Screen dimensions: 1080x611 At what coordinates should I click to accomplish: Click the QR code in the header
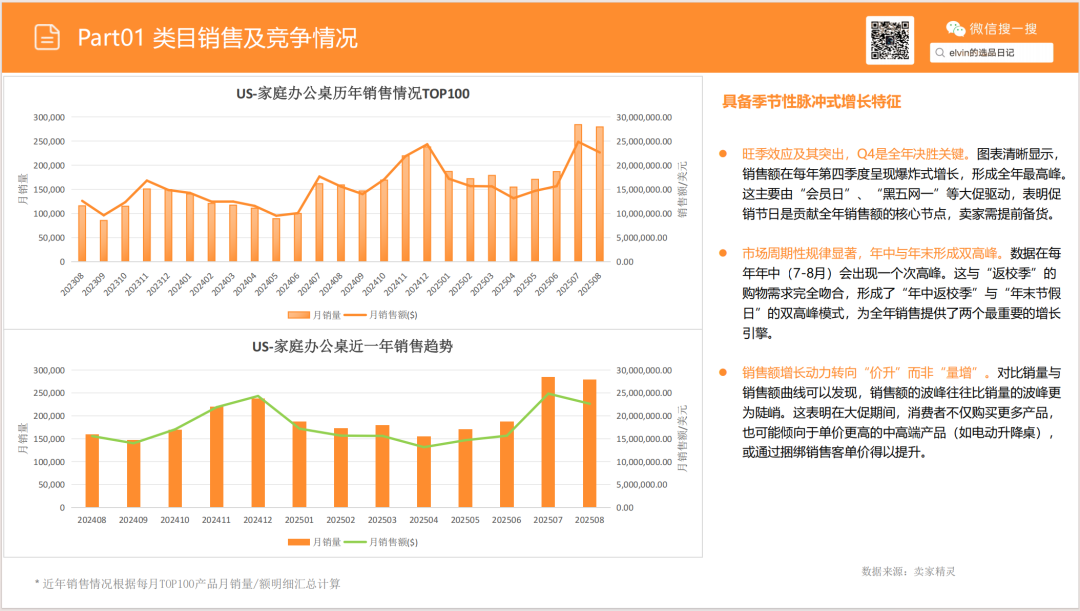pyautogui.click(x=889, y=40)
